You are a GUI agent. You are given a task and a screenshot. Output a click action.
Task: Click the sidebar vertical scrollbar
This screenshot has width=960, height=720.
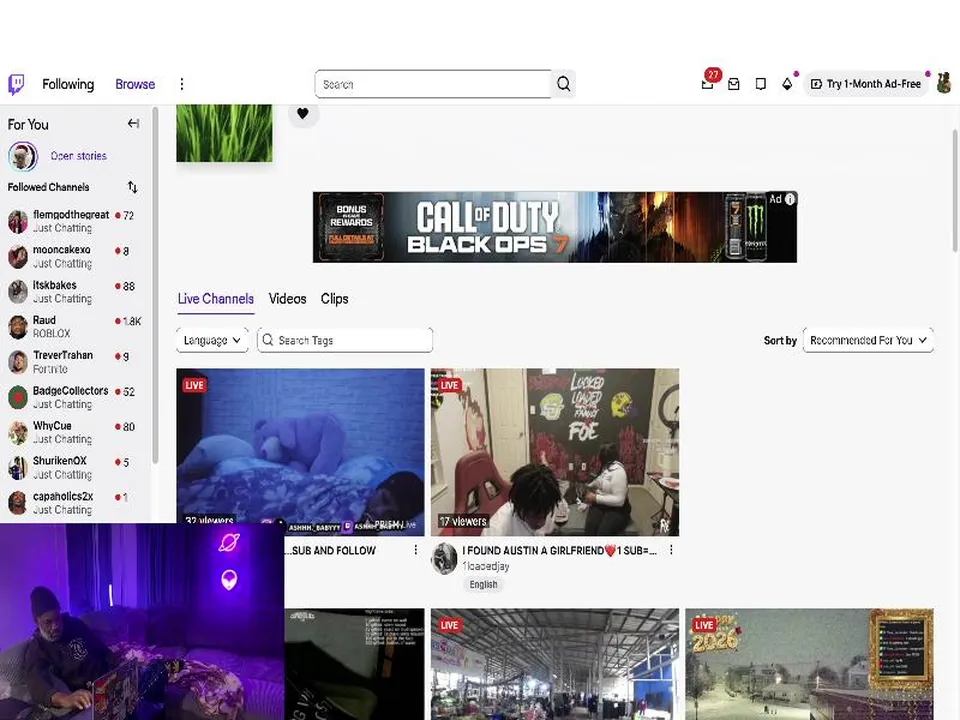click(156, 285)
